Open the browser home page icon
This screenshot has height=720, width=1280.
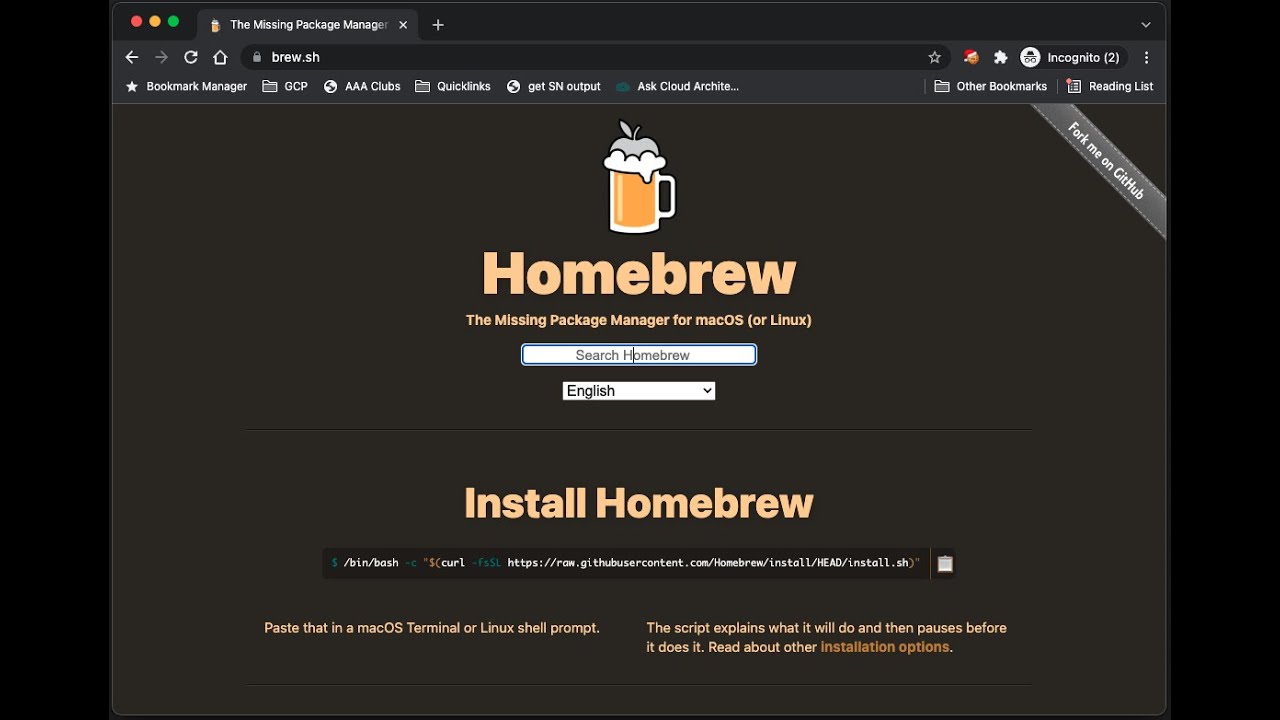pos(220,57)
